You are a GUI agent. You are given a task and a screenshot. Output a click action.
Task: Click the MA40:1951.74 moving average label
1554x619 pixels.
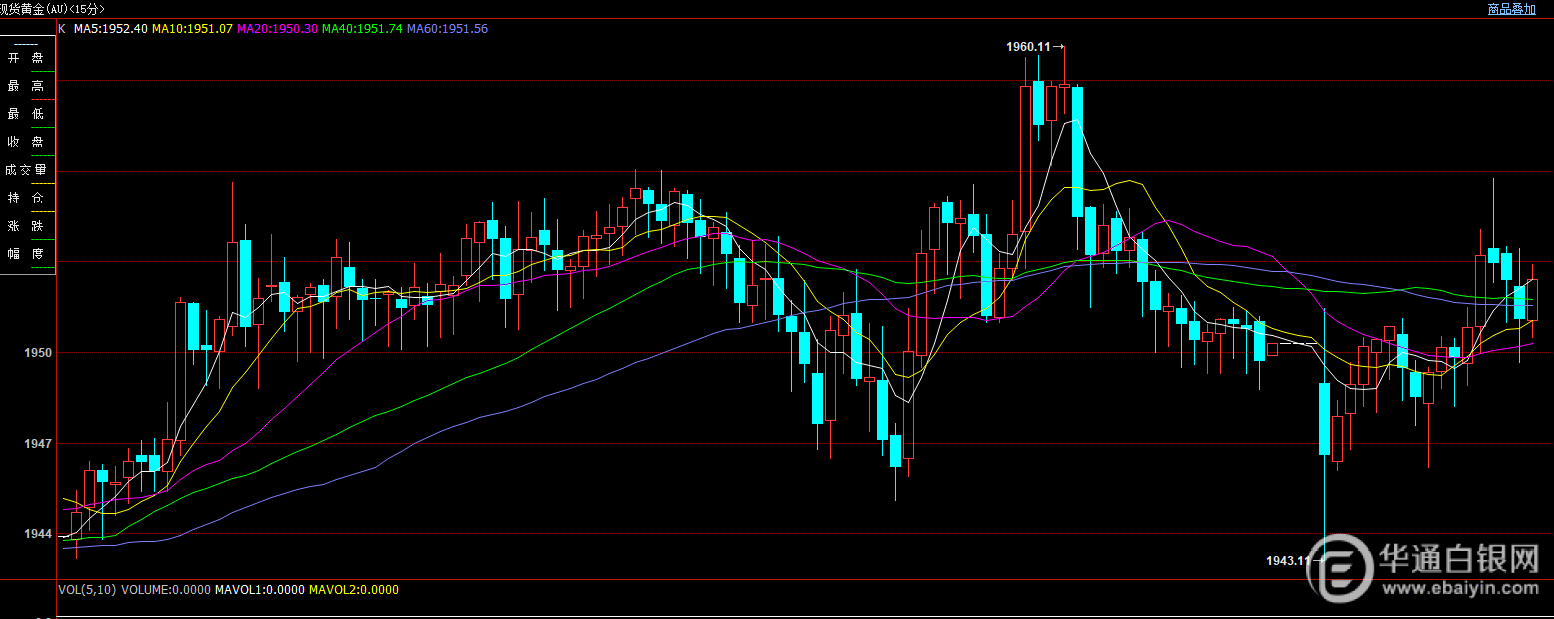[362, 29]
